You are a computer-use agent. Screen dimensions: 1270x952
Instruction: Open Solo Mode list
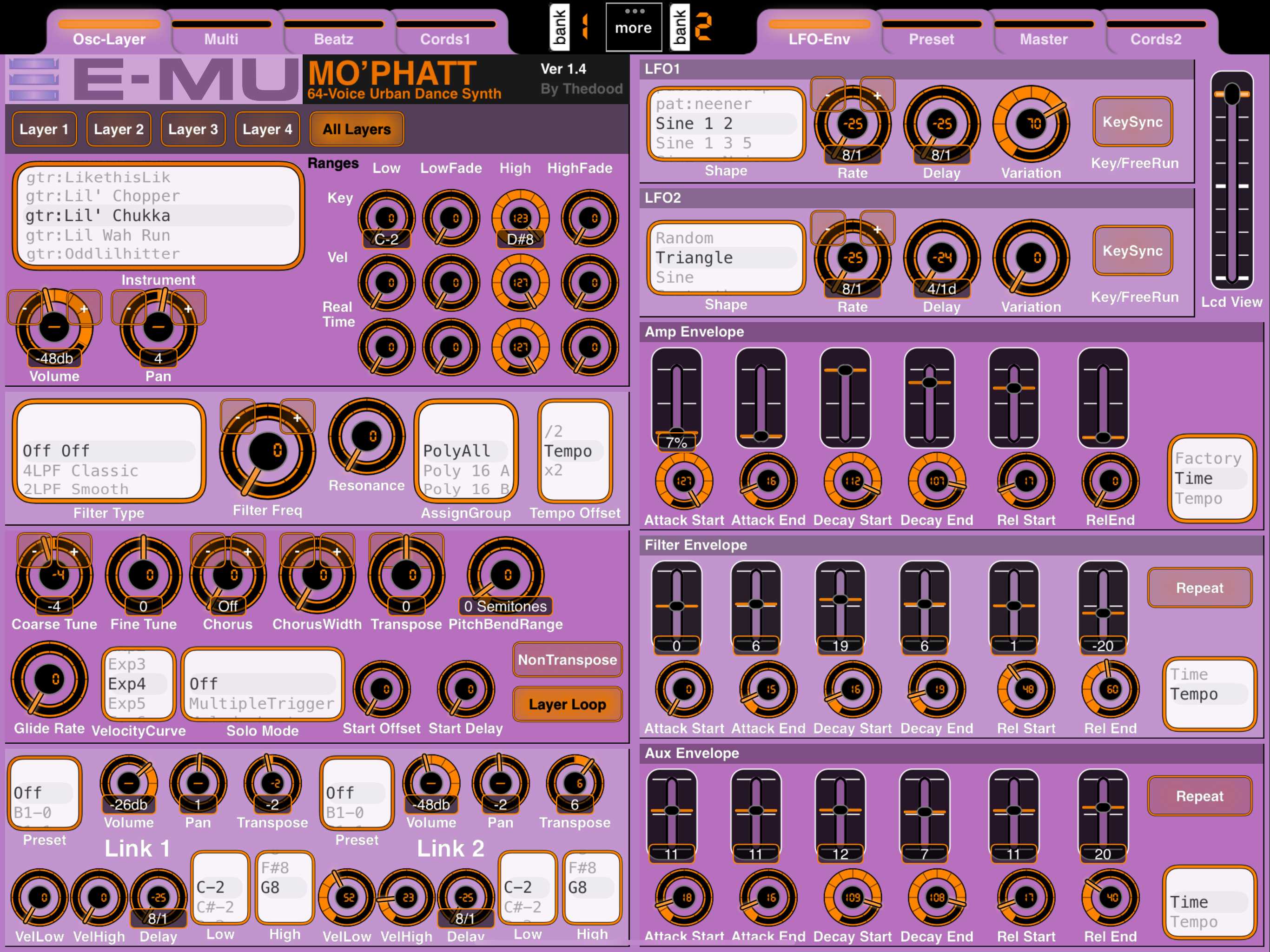262,684
